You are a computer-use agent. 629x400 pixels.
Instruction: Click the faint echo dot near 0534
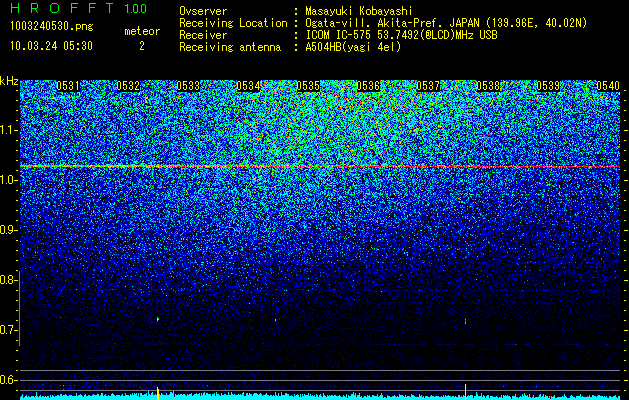pos(276,320)
